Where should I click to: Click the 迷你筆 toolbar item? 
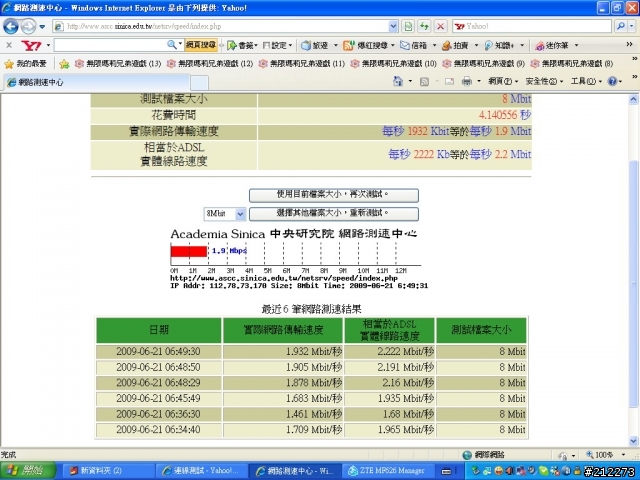[556, 45]
